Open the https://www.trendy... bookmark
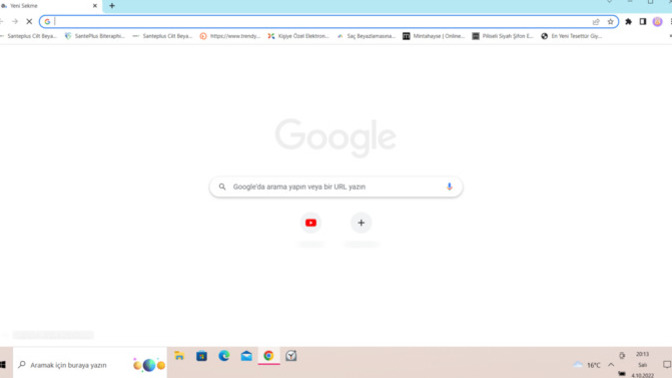This screenshot has width=672, height=378. coord(230,36)
